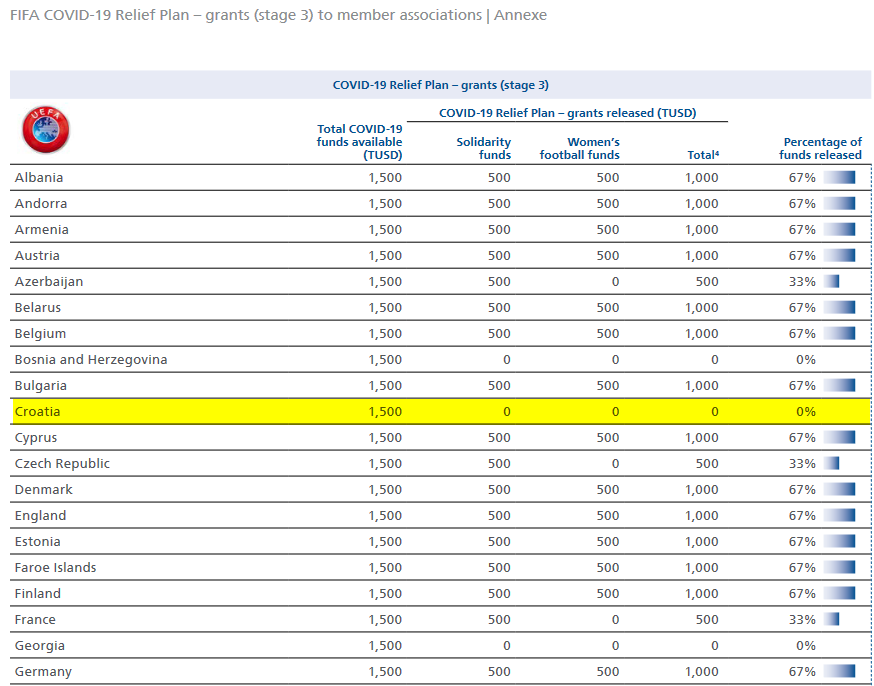The width and height of the screenshot is (874, 686).
Task: Select the Bulgaria country name
Action: click(41, 386)
